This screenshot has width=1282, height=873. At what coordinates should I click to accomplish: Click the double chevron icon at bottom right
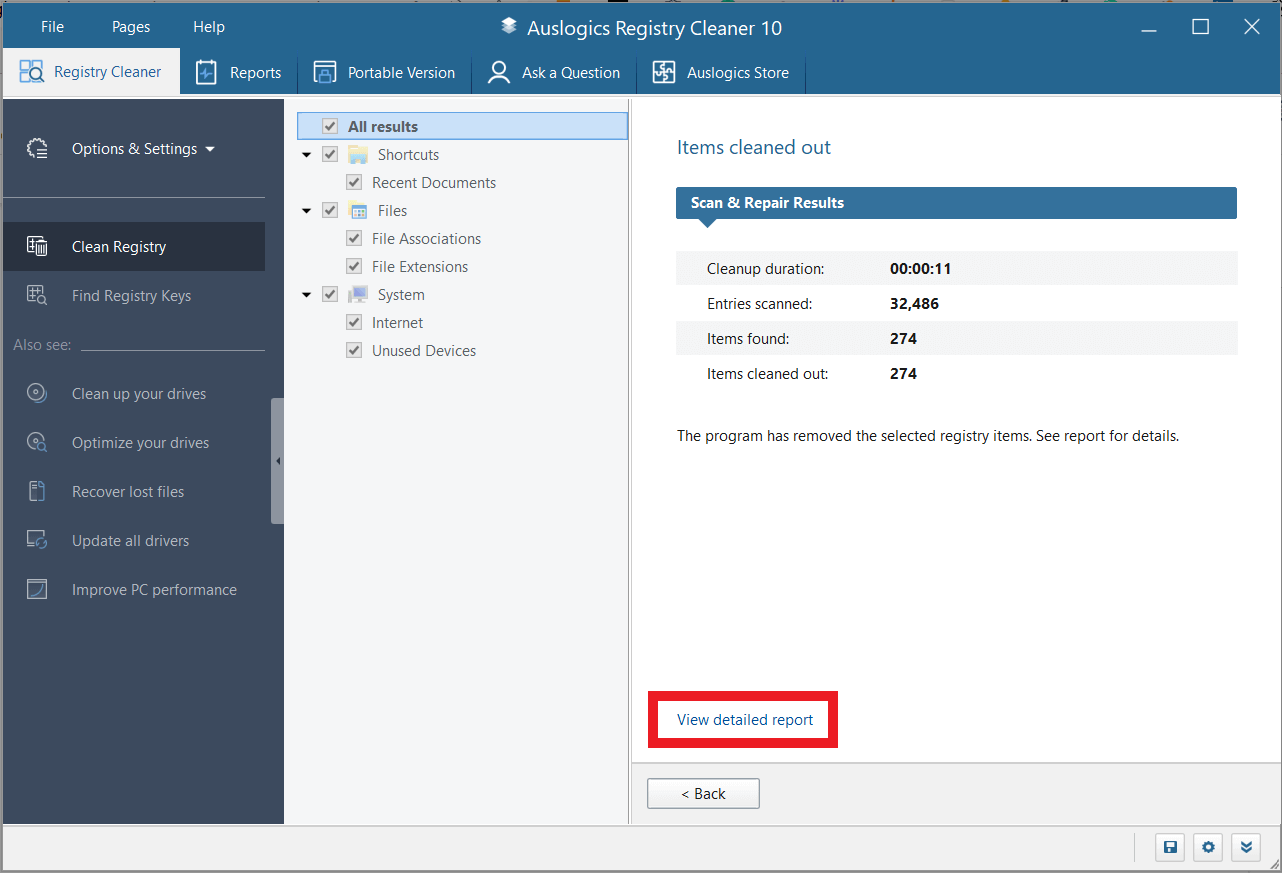click(1246, 848)
